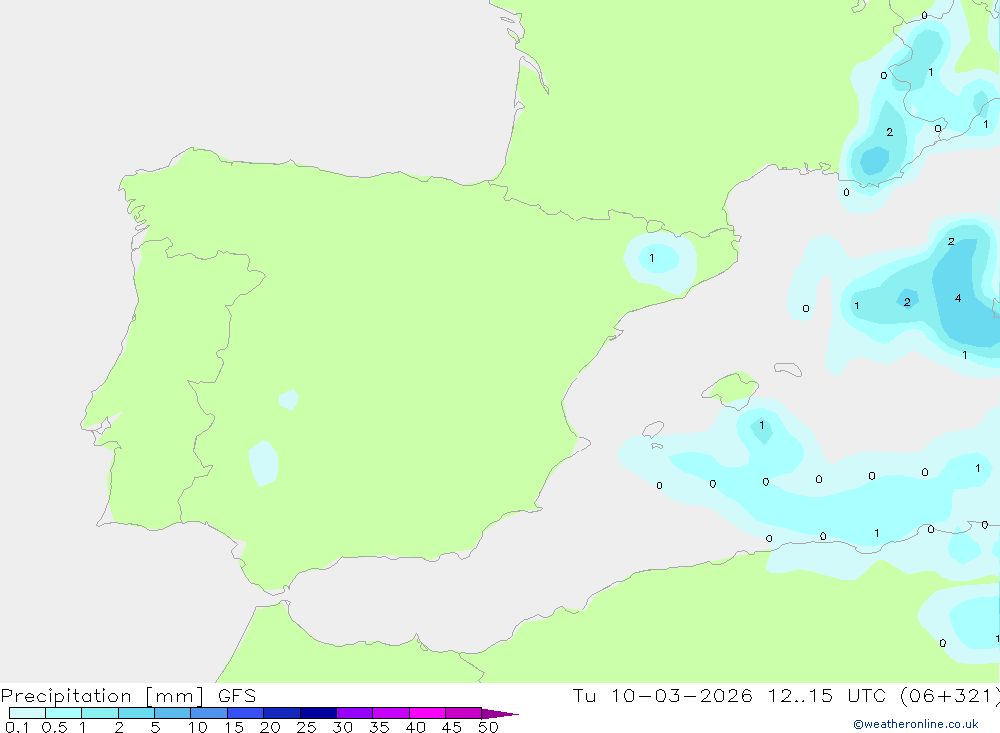Click the legend tick label '40'
The width and height of the screenshot is (1000, 733).
[x=416, y=727]
